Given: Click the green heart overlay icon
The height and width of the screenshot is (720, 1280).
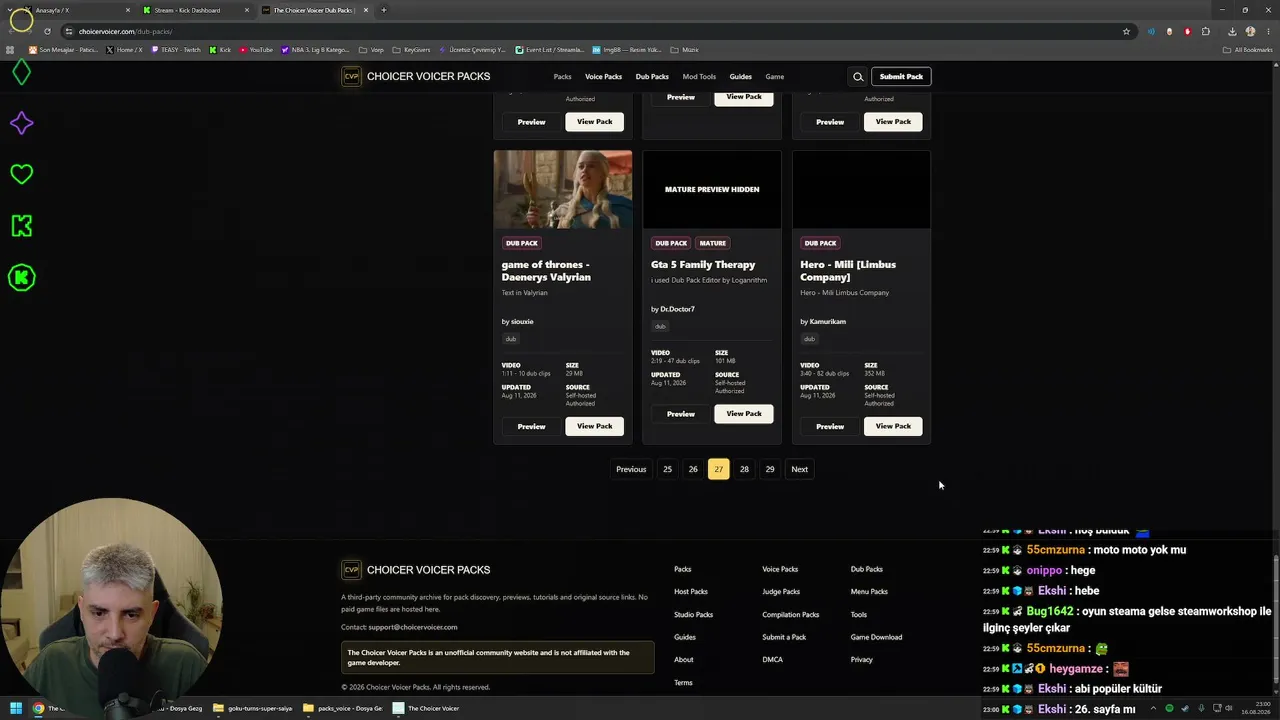Looking at the screenshot, I should tap(21, 174).
